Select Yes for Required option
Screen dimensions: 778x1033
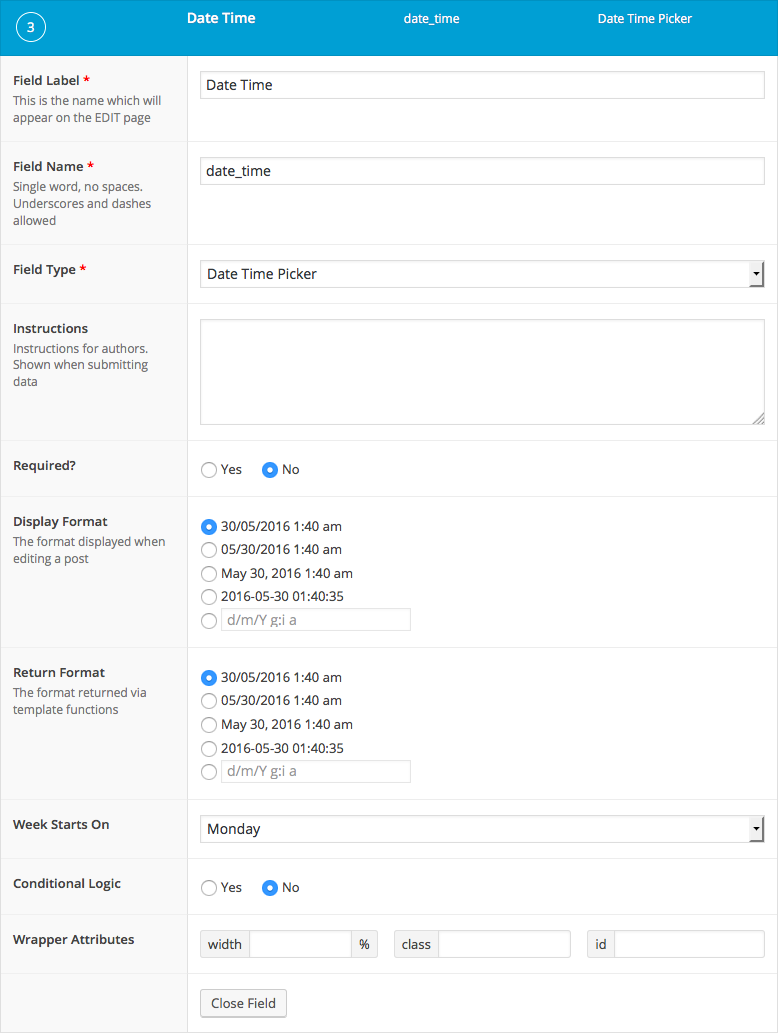[x=209, y=470]
